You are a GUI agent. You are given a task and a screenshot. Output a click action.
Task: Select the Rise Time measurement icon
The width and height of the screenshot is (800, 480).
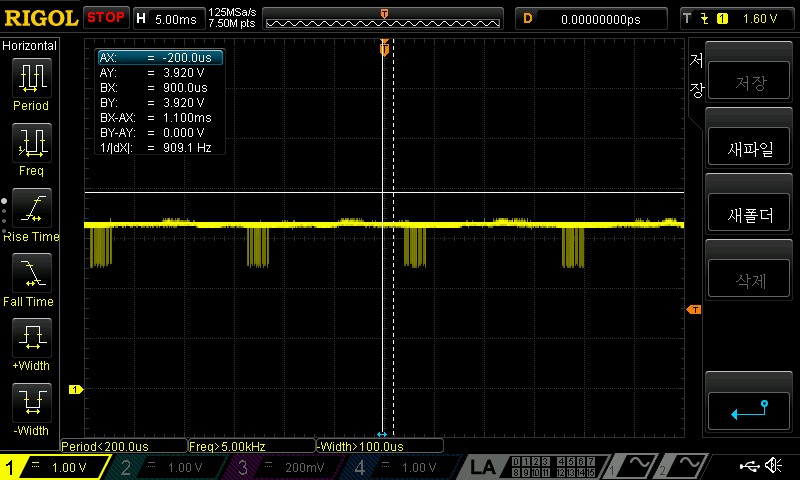(32, 208)
